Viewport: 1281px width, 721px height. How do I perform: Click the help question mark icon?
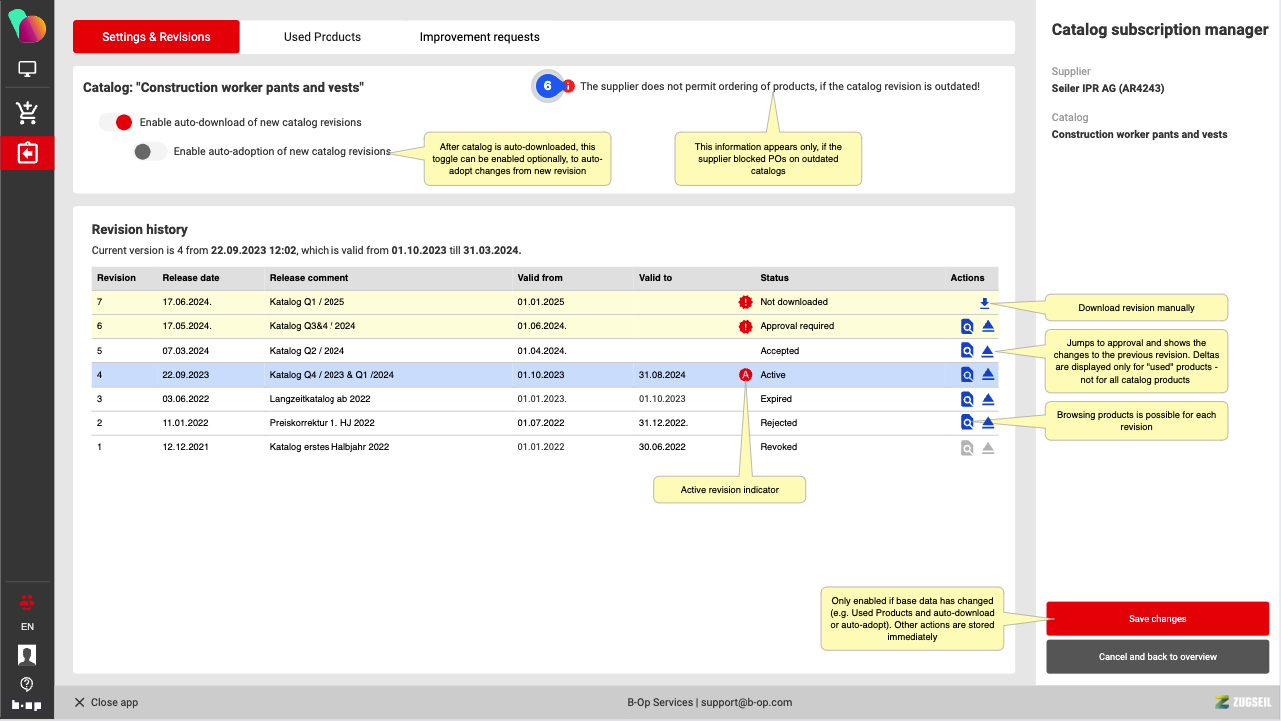pos(27,684)
